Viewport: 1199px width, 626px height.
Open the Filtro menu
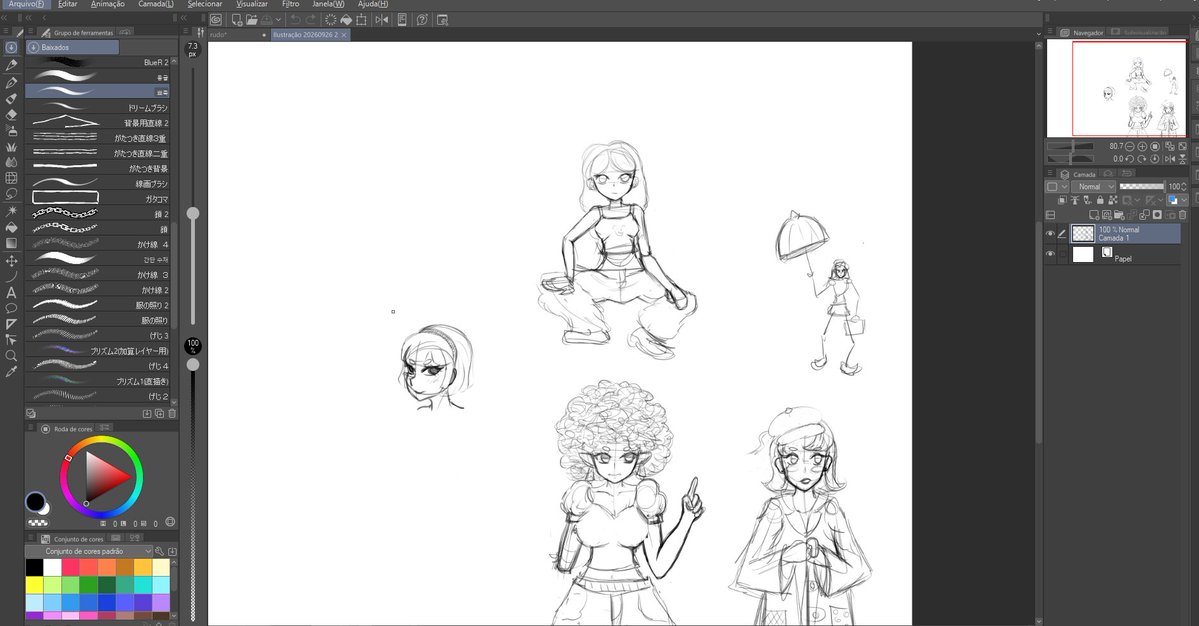(x=291, y=4)
